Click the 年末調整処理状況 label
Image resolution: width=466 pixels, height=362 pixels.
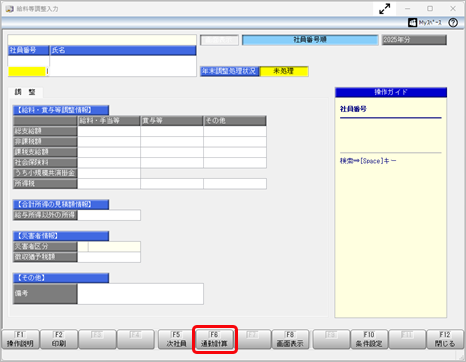click(229, 71)
